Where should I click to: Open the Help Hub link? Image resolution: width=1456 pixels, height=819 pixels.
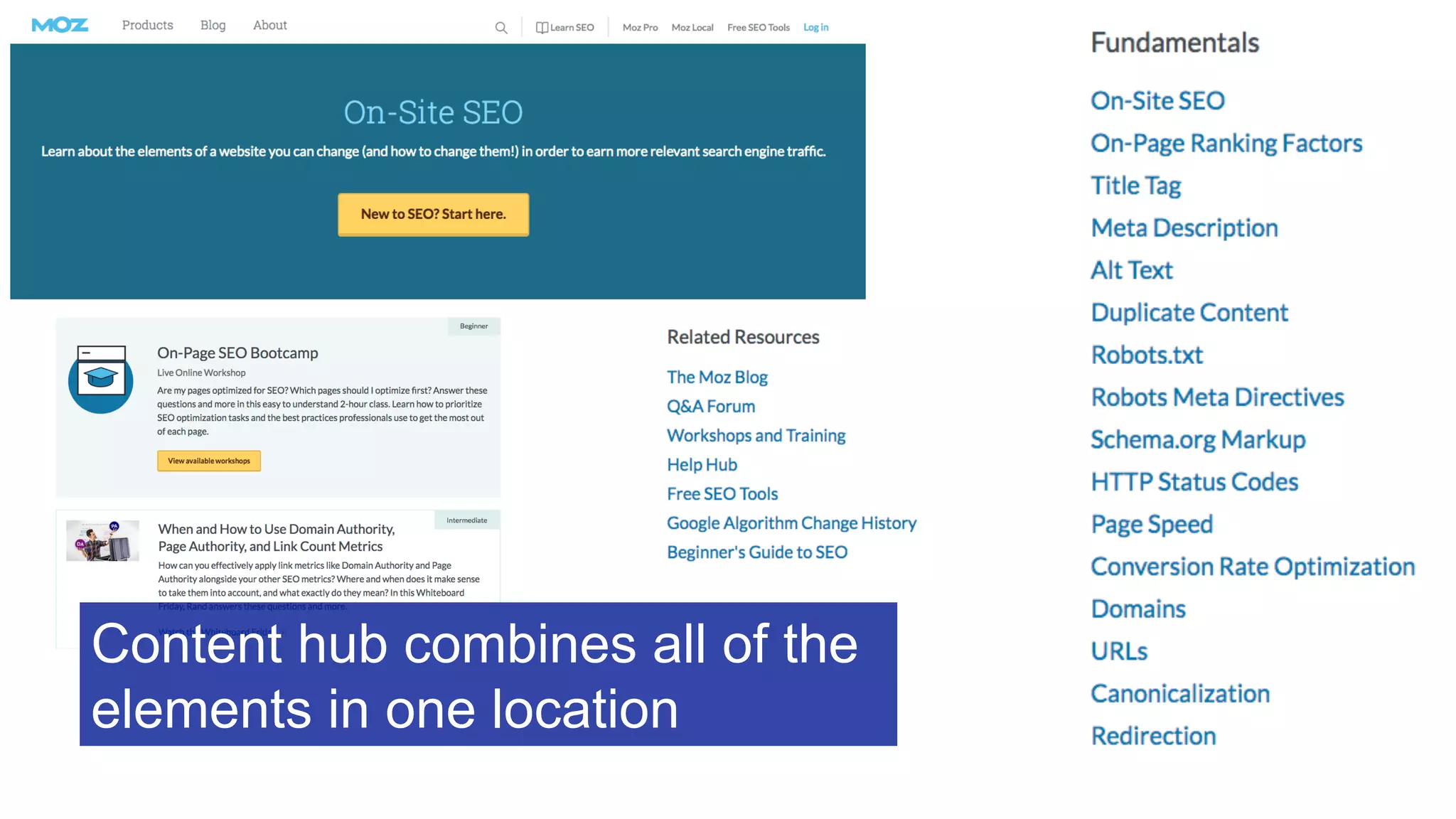click(x=702, y=465)
